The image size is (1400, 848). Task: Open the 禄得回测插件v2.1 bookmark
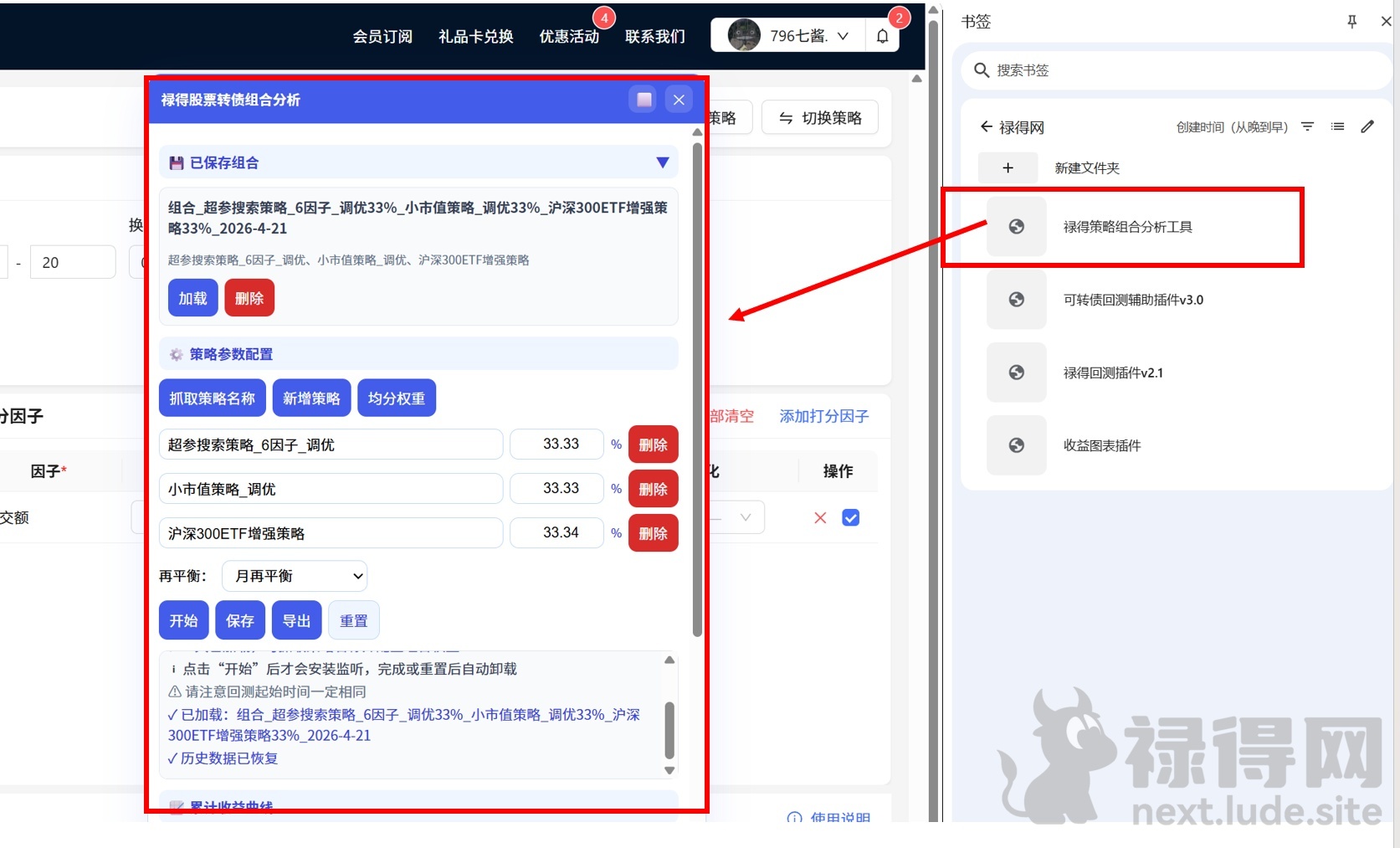[1114, 373]
